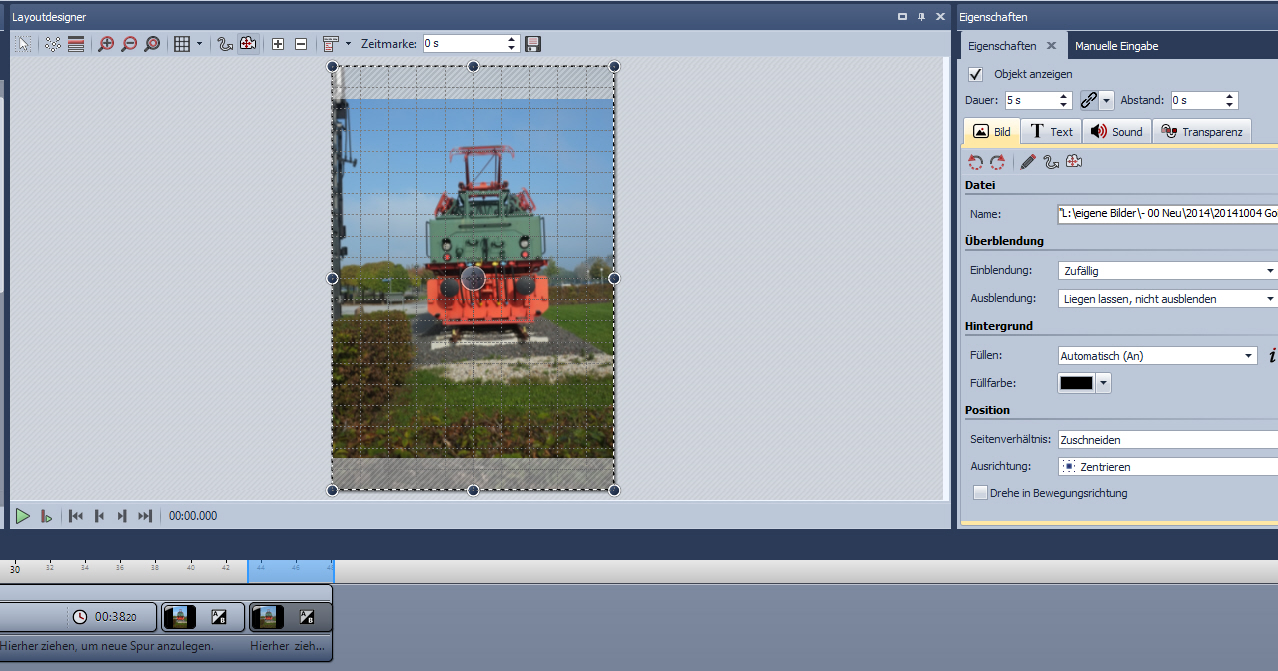Click the zoom out magnifier icon
1278x671 pixels.
point(128,44)
